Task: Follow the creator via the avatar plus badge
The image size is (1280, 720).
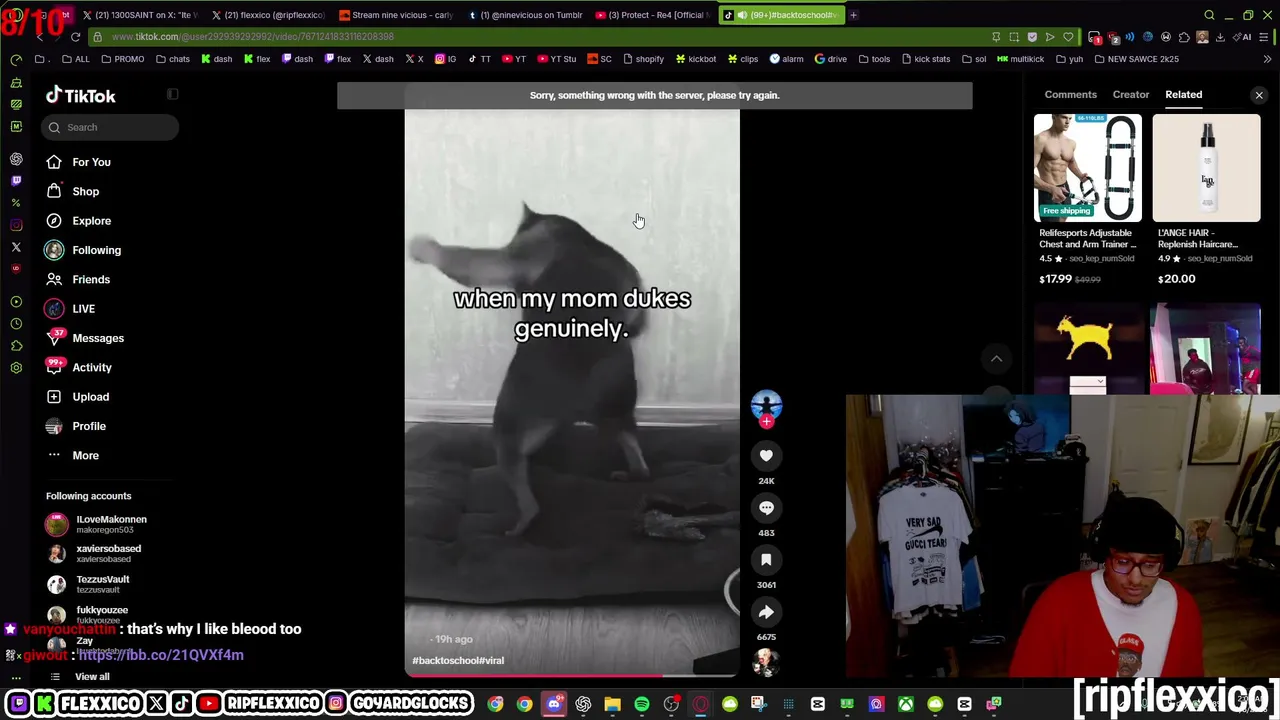Action: 766,422
